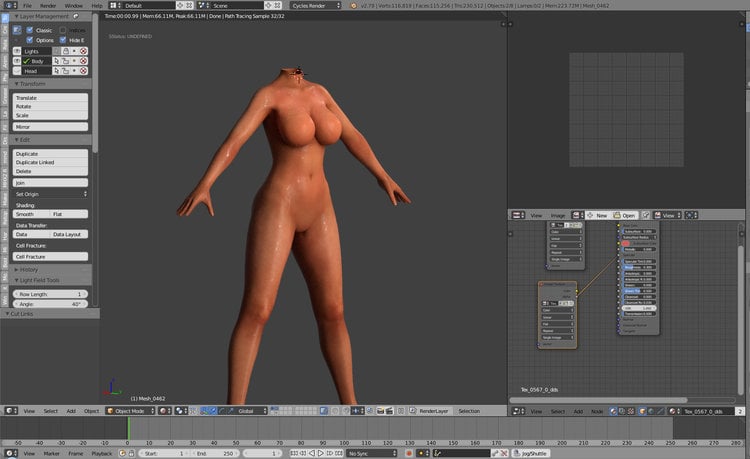Click the End frame input field
Viewport: 750px width, 459px height.
coord(216,453)
